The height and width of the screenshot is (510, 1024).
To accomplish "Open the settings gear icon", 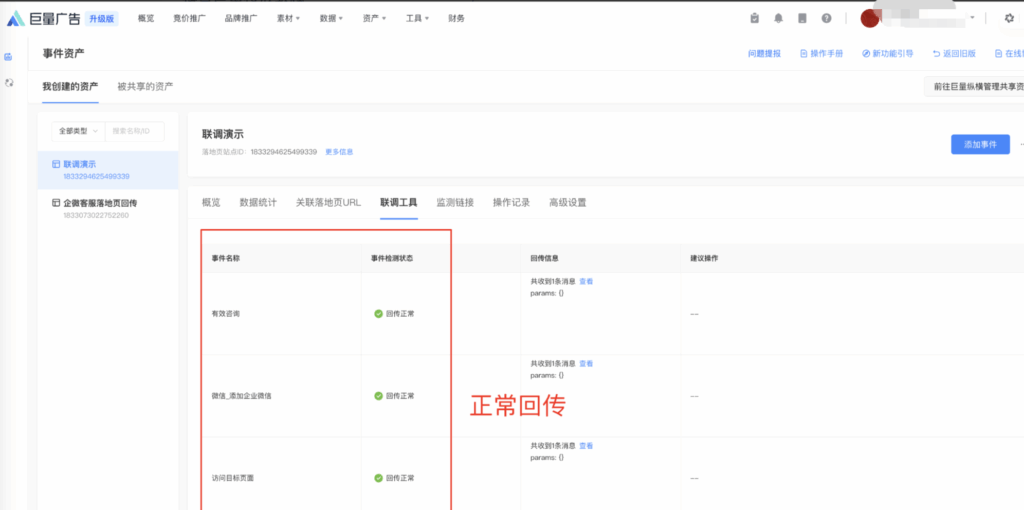I will [1008, 18].
